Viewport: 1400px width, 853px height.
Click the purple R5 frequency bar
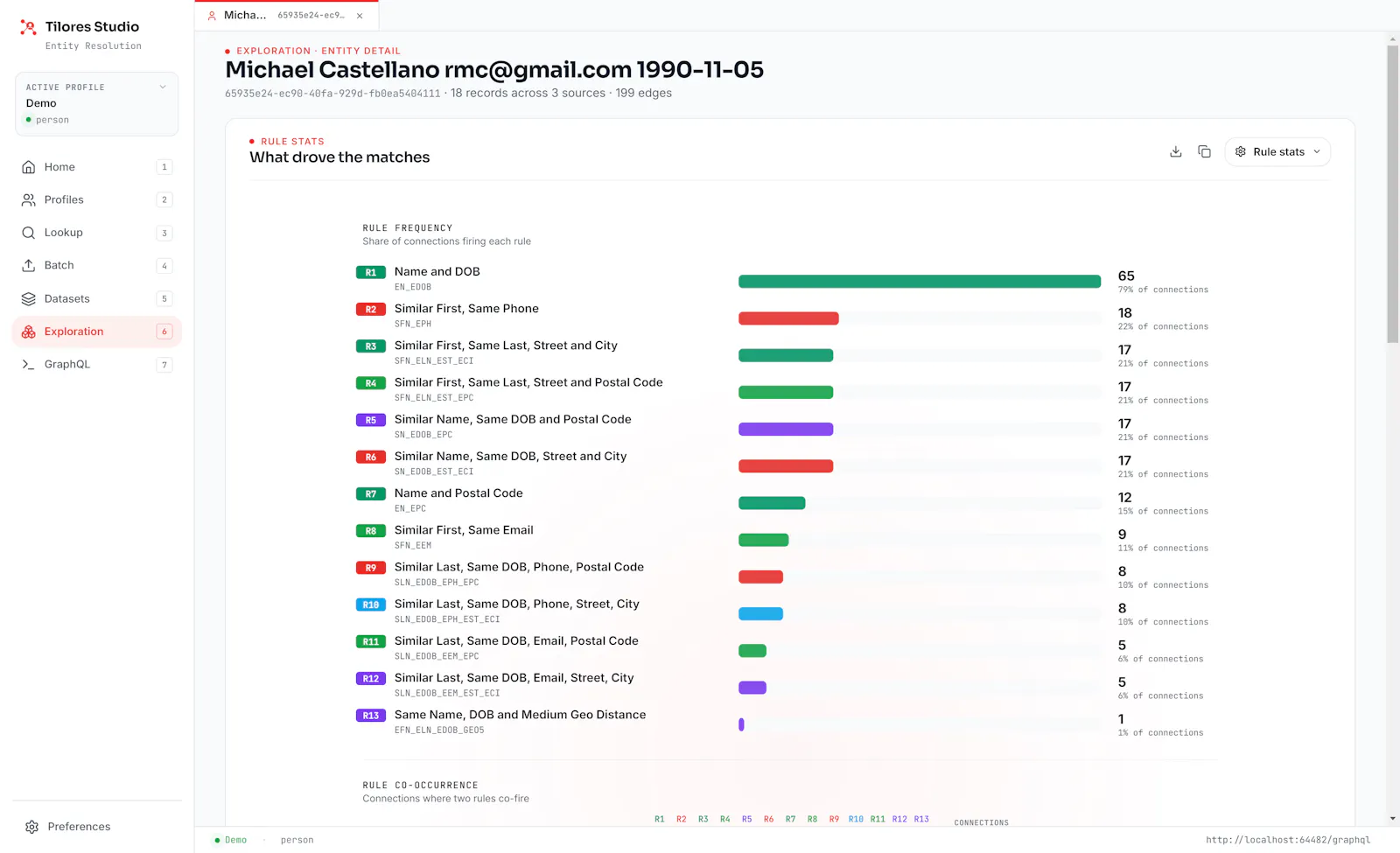pyautogui.click(x=786, y=430)
